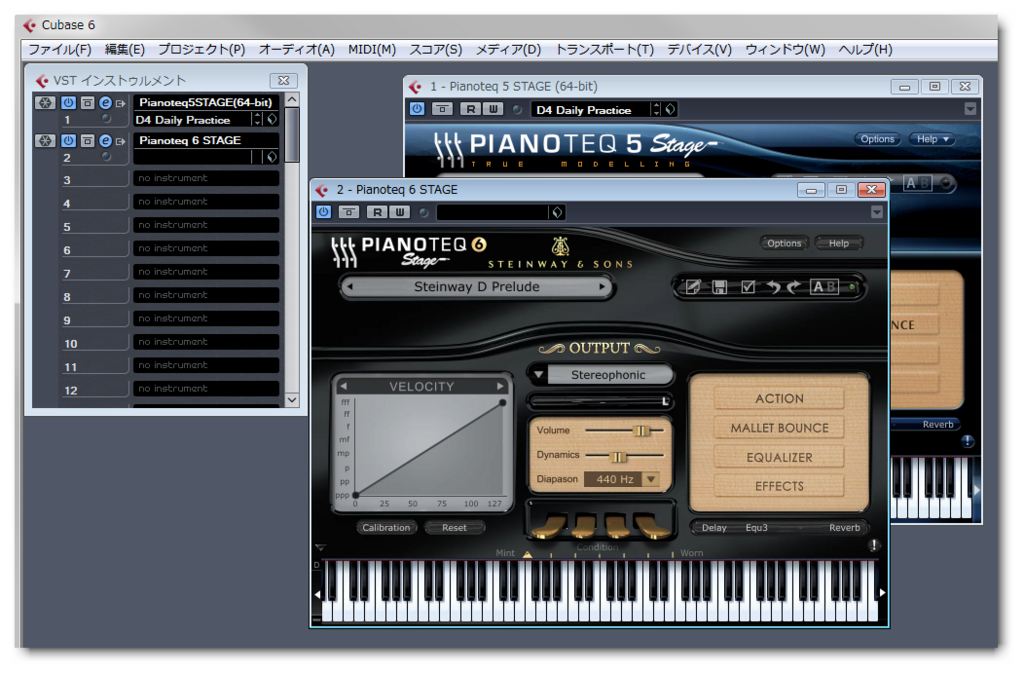The height and width of the screenshot is (674, 1024).
Task: Enable Write automation in Pianoteq 6 window
Action: pyautogui.click(x=400, y=212)
